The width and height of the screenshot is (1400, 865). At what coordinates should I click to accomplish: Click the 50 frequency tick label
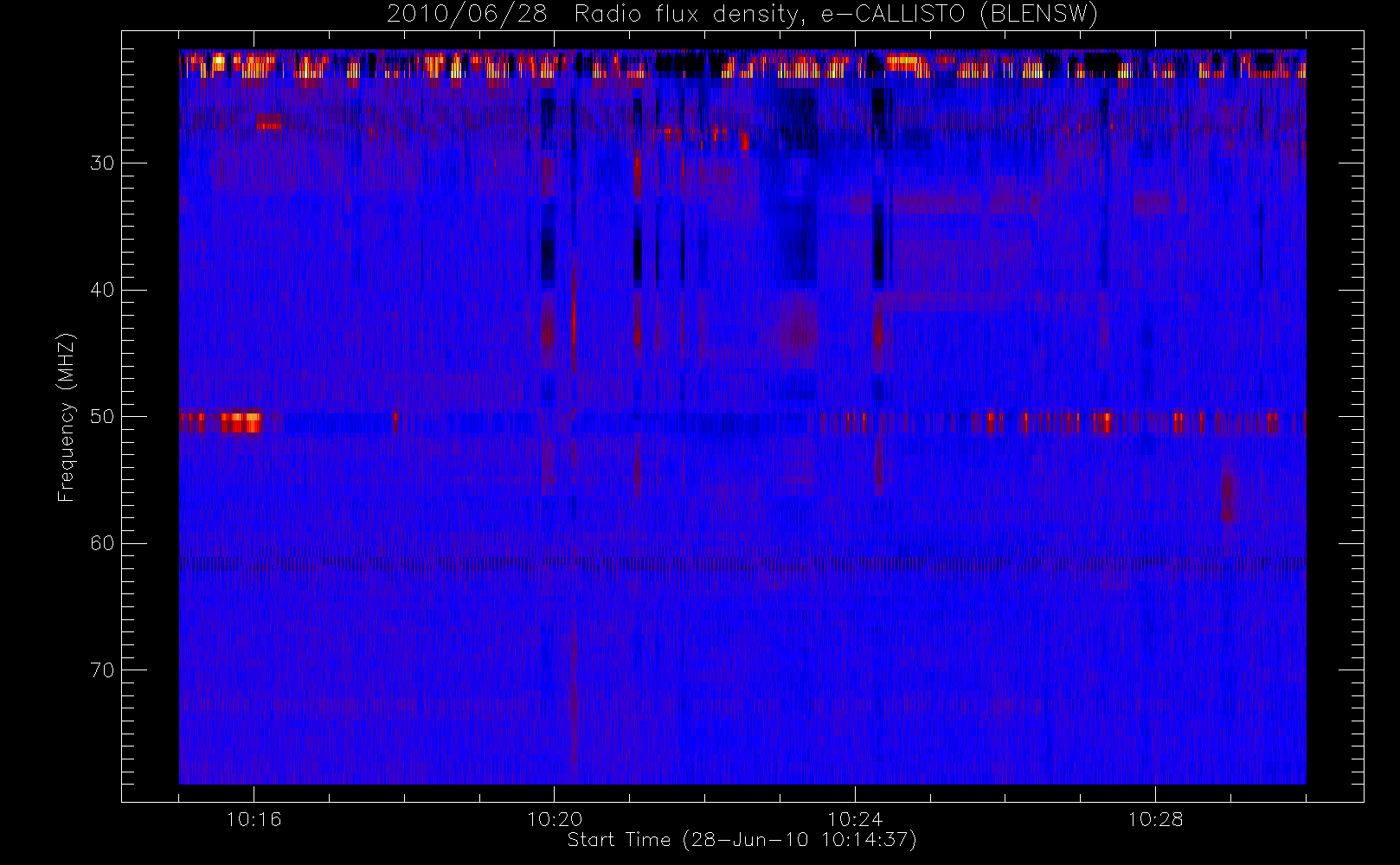[x=102, y=417]
